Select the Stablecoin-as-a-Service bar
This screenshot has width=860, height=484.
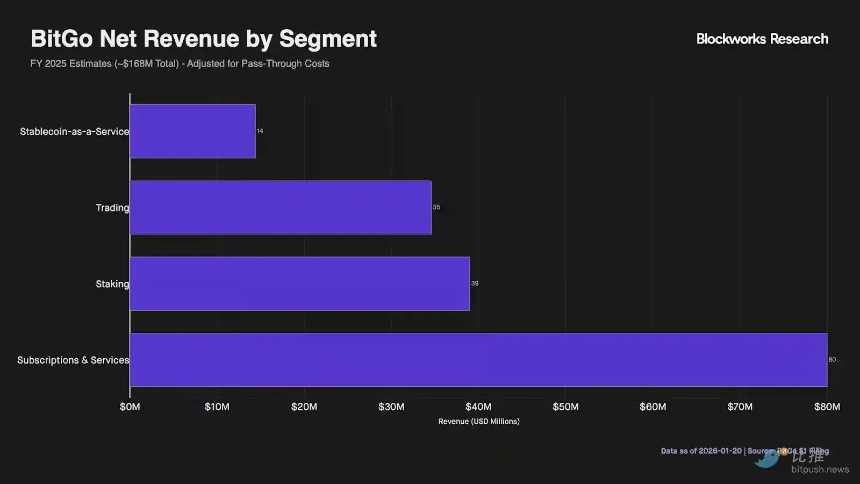(x=193, y=131)
